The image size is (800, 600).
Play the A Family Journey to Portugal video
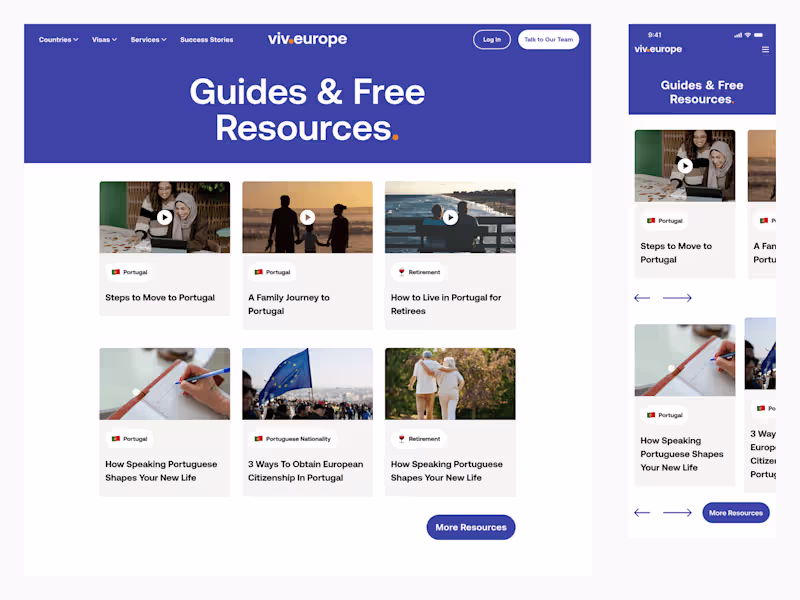[307, 217]
